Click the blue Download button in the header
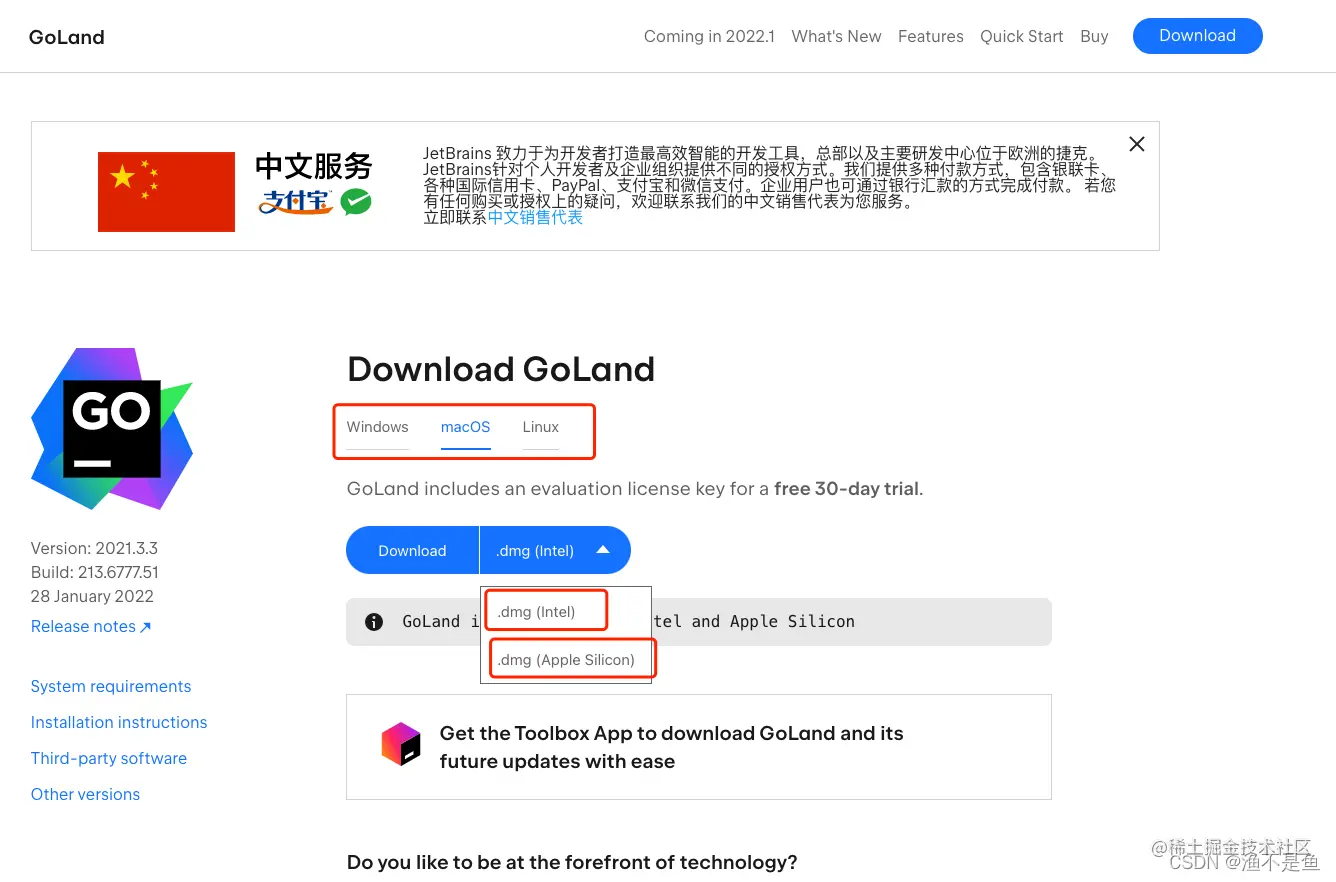The image size is (1336, 882). 1197,35
